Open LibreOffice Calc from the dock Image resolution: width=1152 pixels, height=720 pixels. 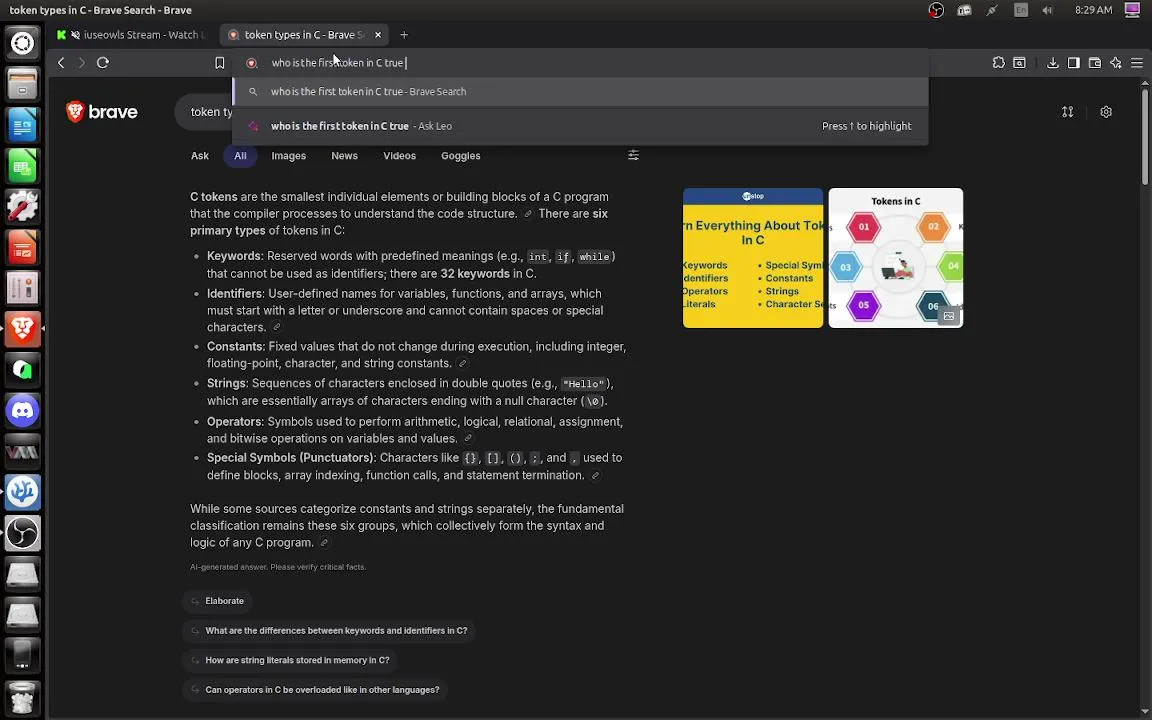(22, 165)
